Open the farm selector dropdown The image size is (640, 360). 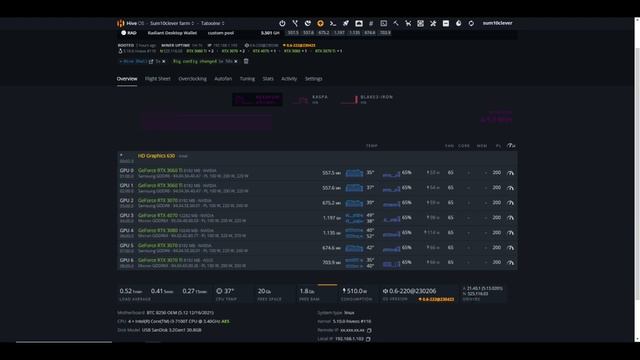(172, 23)
